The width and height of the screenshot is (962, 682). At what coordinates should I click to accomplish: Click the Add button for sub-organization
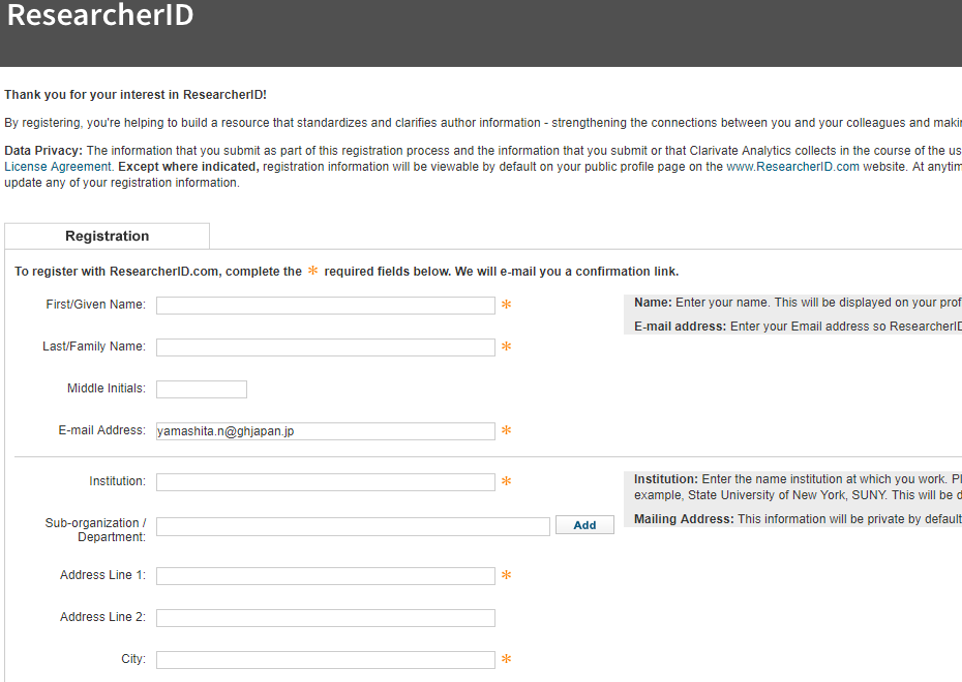(585, 525)
